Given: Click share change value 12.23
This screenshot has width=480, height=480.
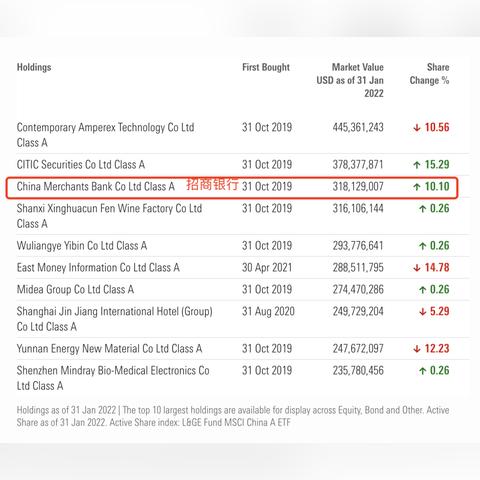Looking at the screenshot, I should pos(437,349).
